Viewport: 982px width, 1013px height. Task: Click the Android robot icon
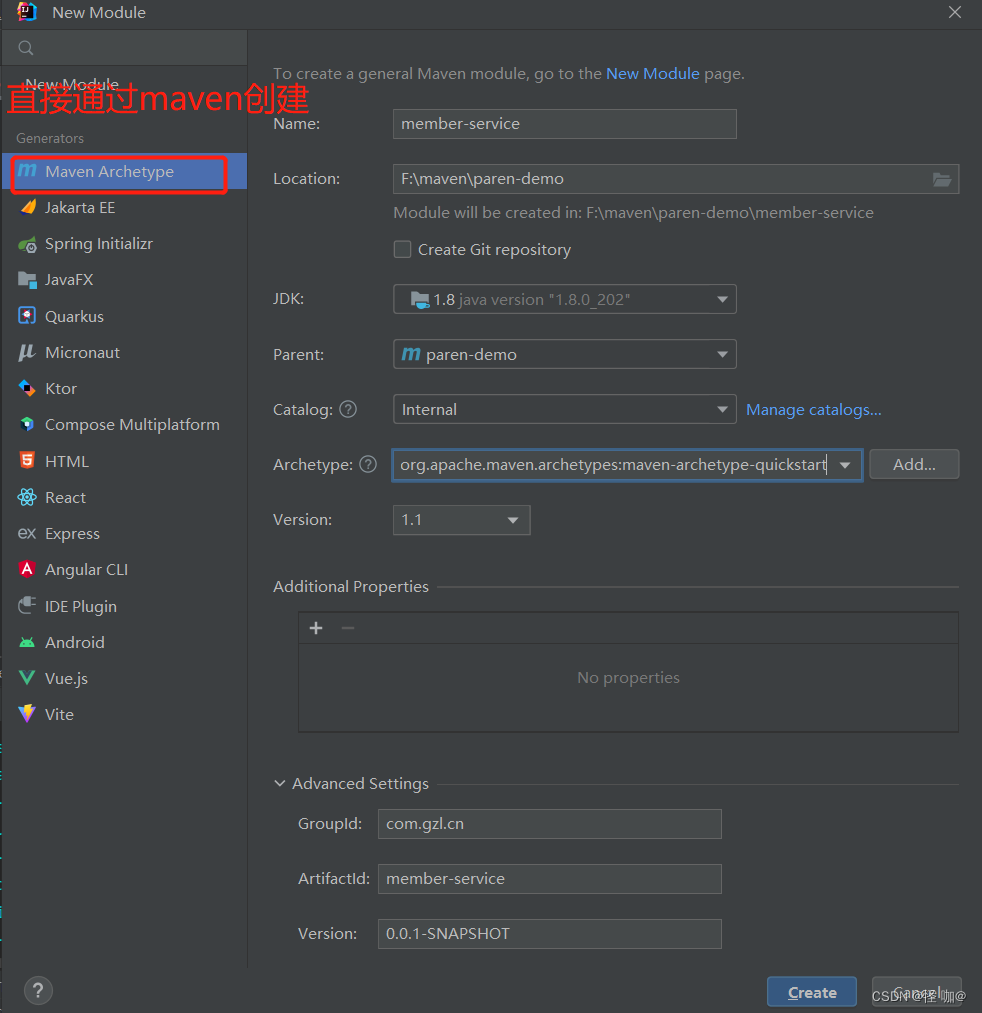coord(27,642)
